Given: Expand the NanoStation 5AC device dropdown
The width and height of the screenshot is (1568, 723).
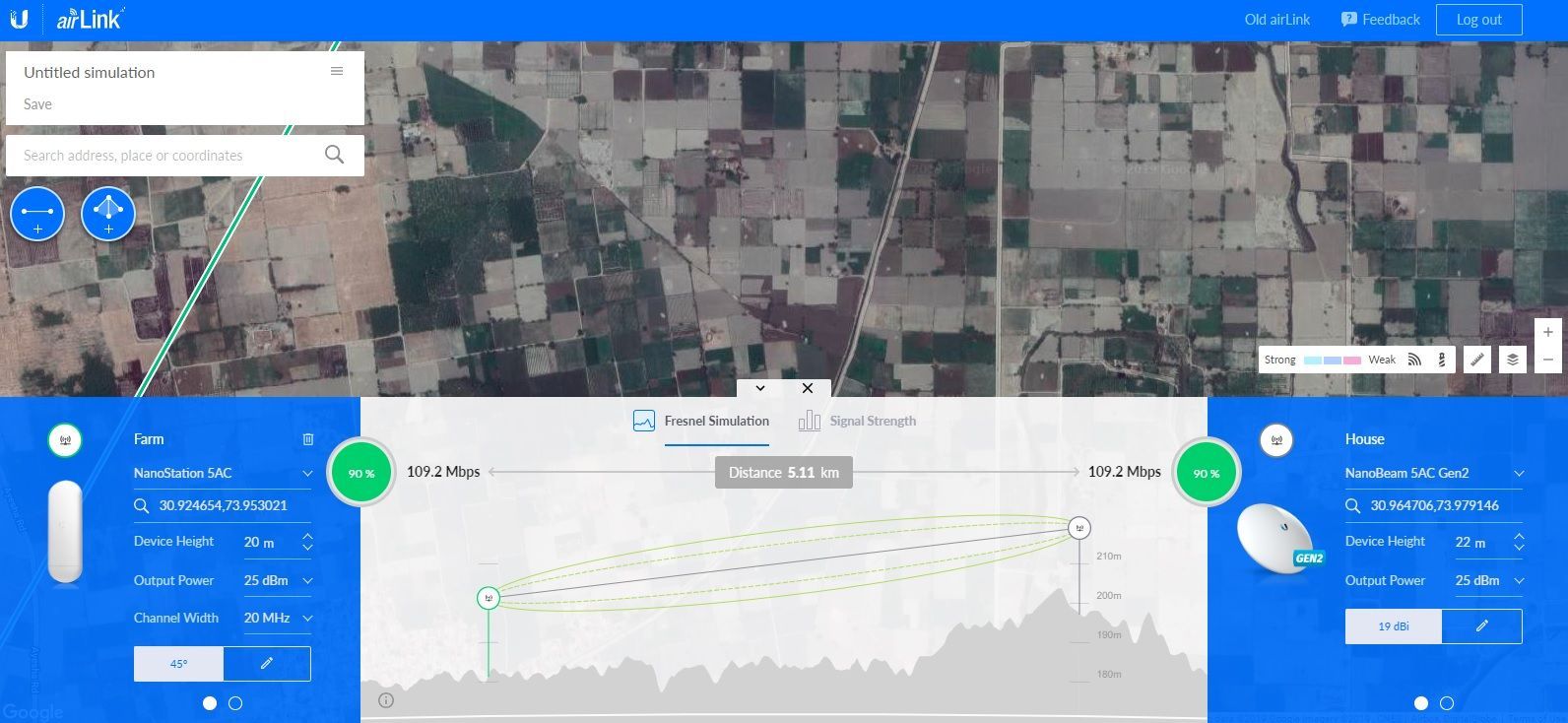Looking at the screenshot, I should (307, 474).
